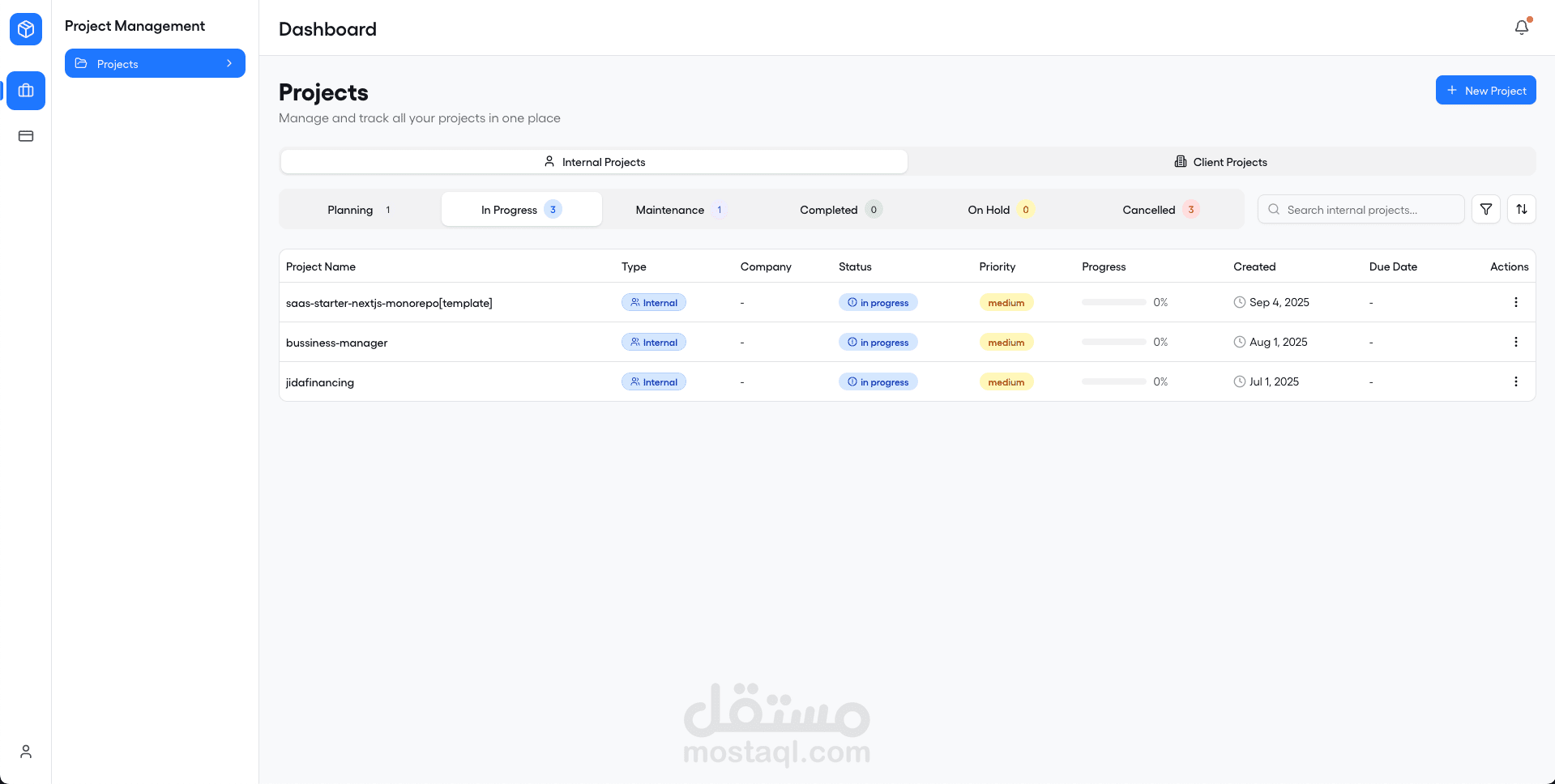Viewport: 1555px width, 784px height.
Task: Click Project Management sidebar heading
Action: coord(135,26)
